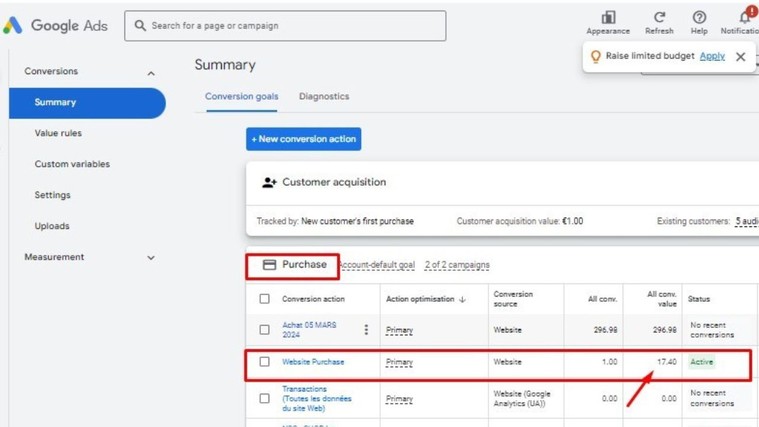Click the Customer acquisition heading
This screenshot has width=759, height=427.
pos(334,182)
